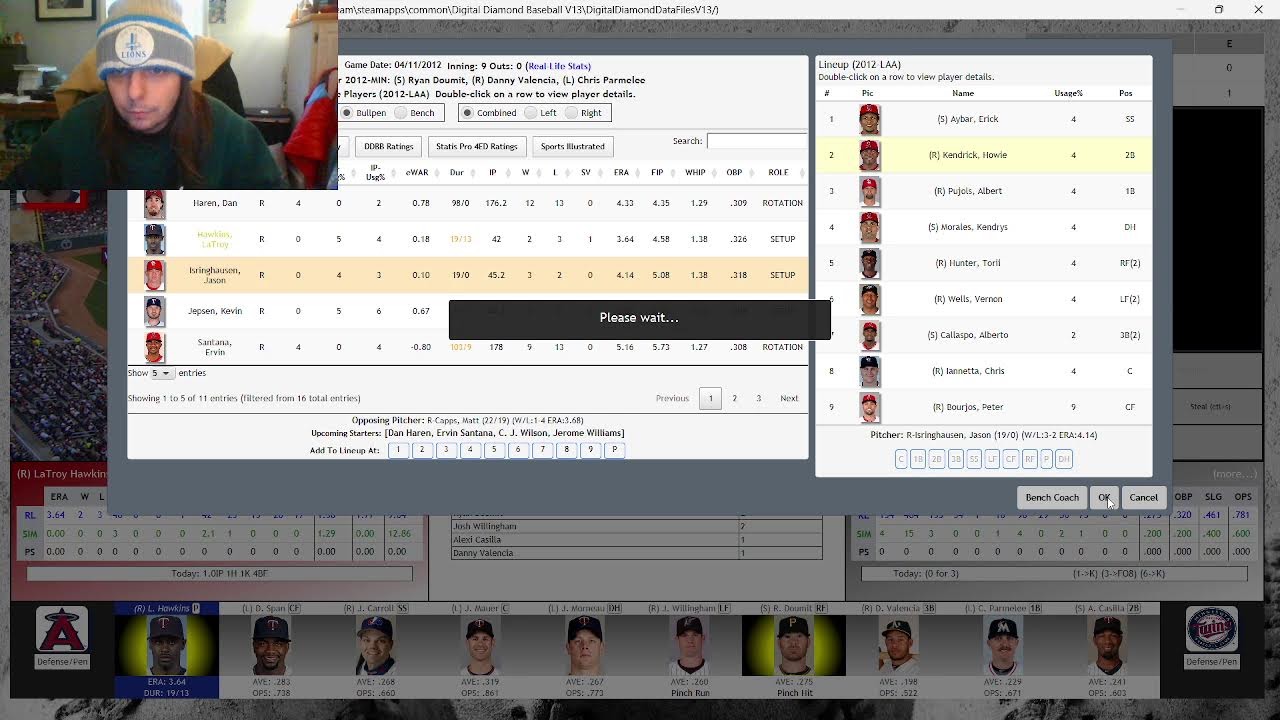Add selected player at lineup slot 5

[494, 450]
